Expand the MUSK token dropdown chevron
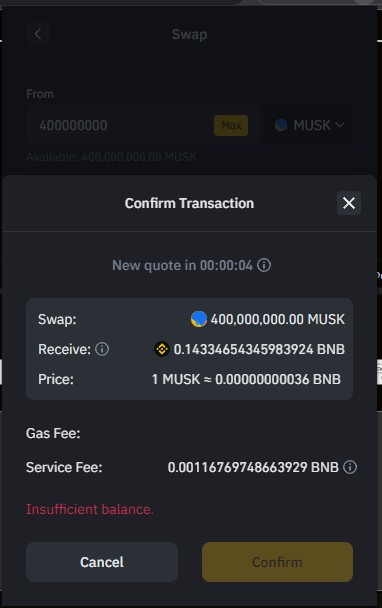 coord(339,125)
